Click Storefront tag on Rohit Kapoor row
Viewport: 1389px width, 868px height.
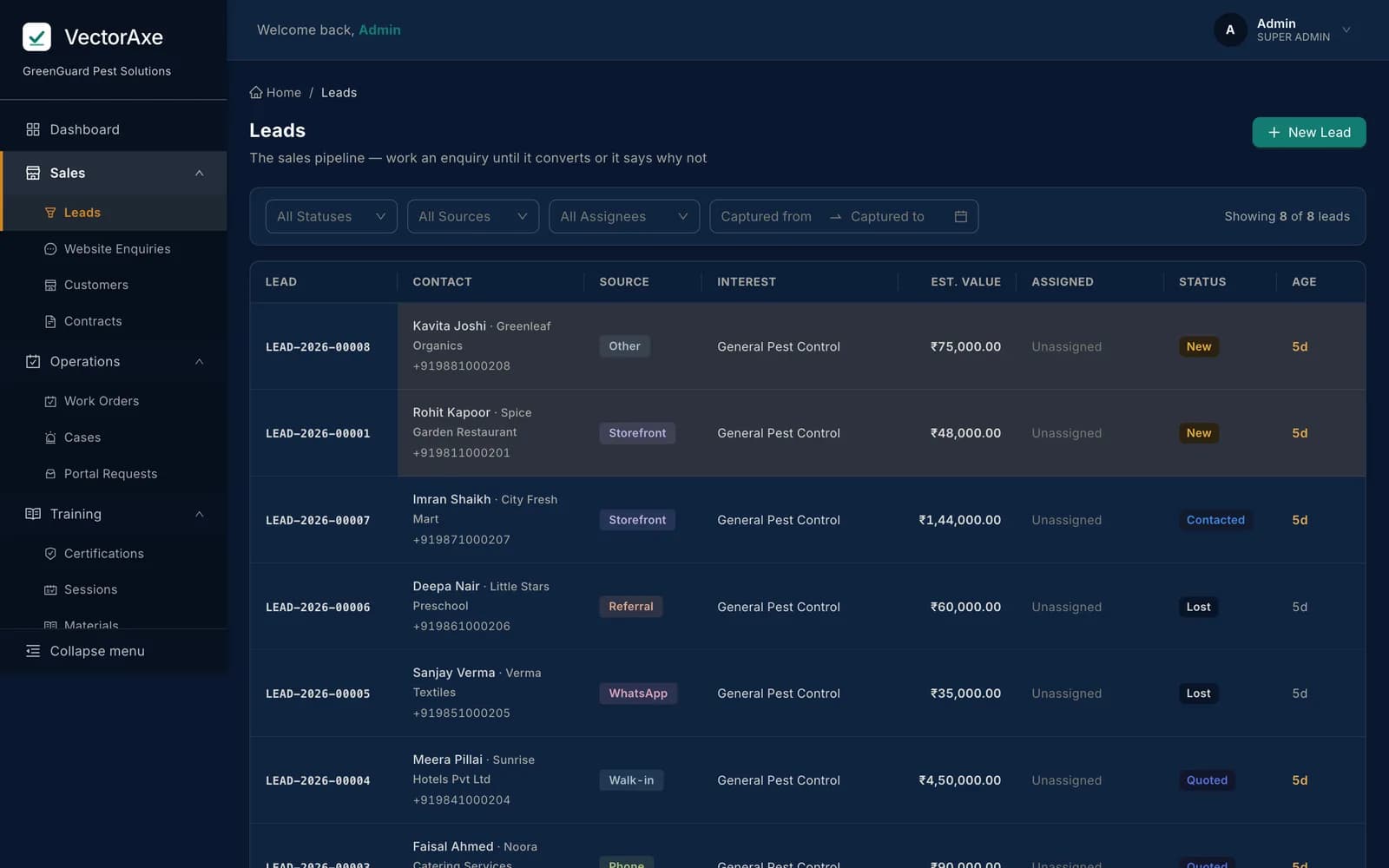pyautogui.click(x=637, y=433)
